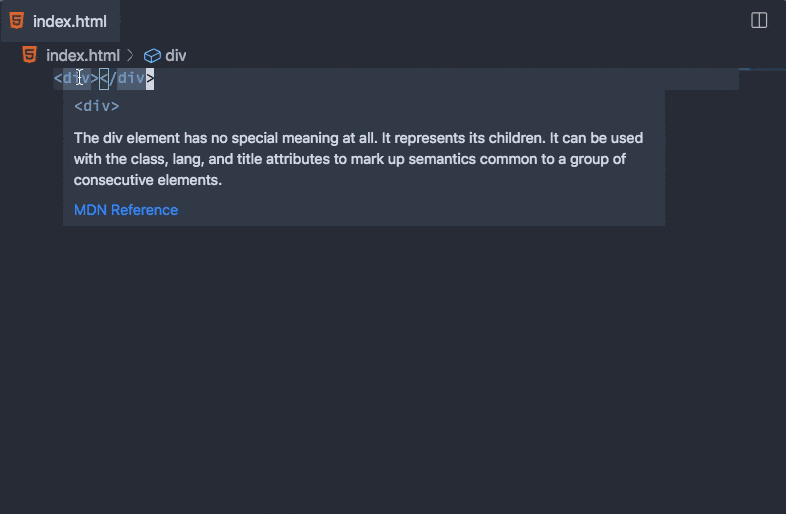Click the Split Editor icon
This screenshot has width=786, height=514.
759,20
